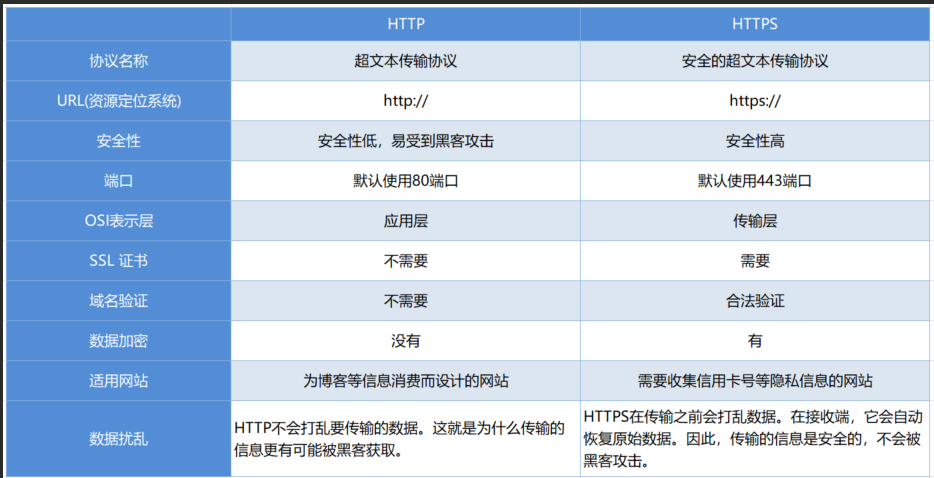The image size is (934, 478).
Task: Click the 传输层 cell
Action: [755, 221]
